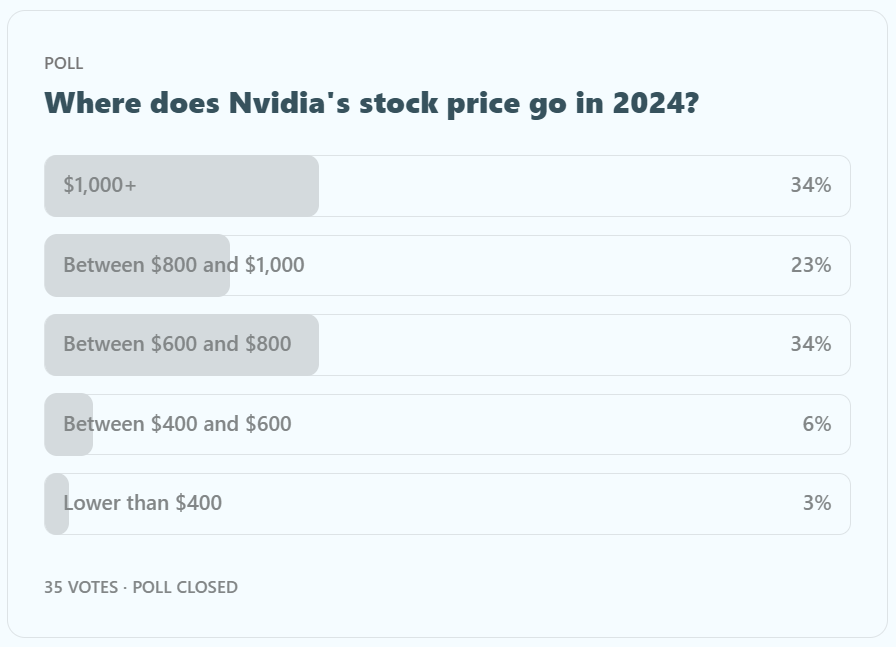The width and height of the screenshot is (896, 647).
Task: Click the 23% result percentage
Action: click(x=810, y=265)
